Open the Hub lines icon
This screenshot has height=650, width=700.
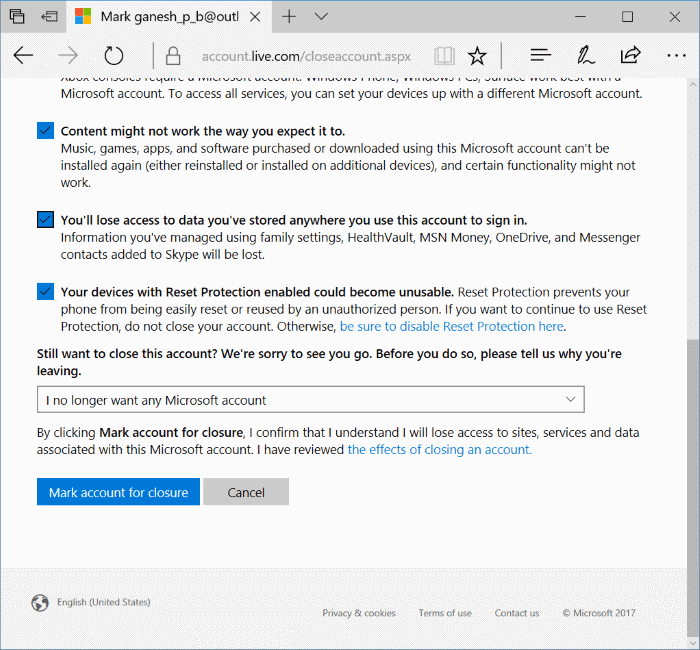pos(541,55)
